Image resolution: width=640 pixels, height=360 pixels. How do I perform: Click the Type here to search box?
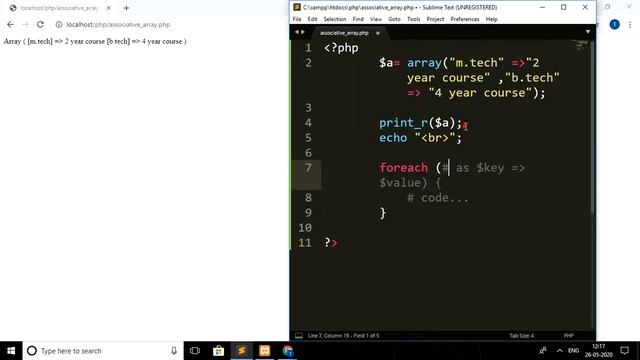[x=103, y=351]
